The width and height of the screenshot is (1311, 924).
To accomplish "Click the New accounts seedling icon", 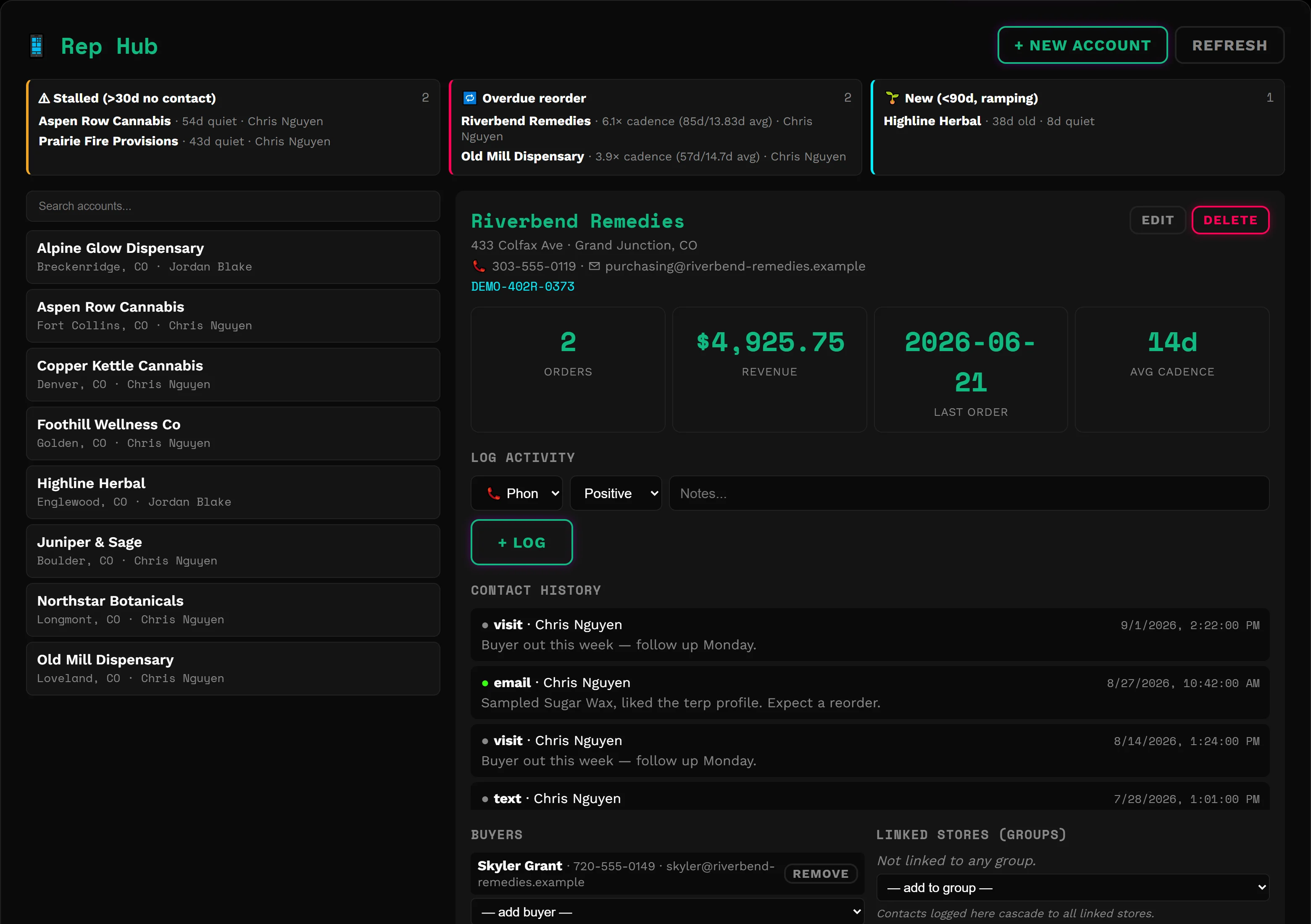I will (892, 98).
